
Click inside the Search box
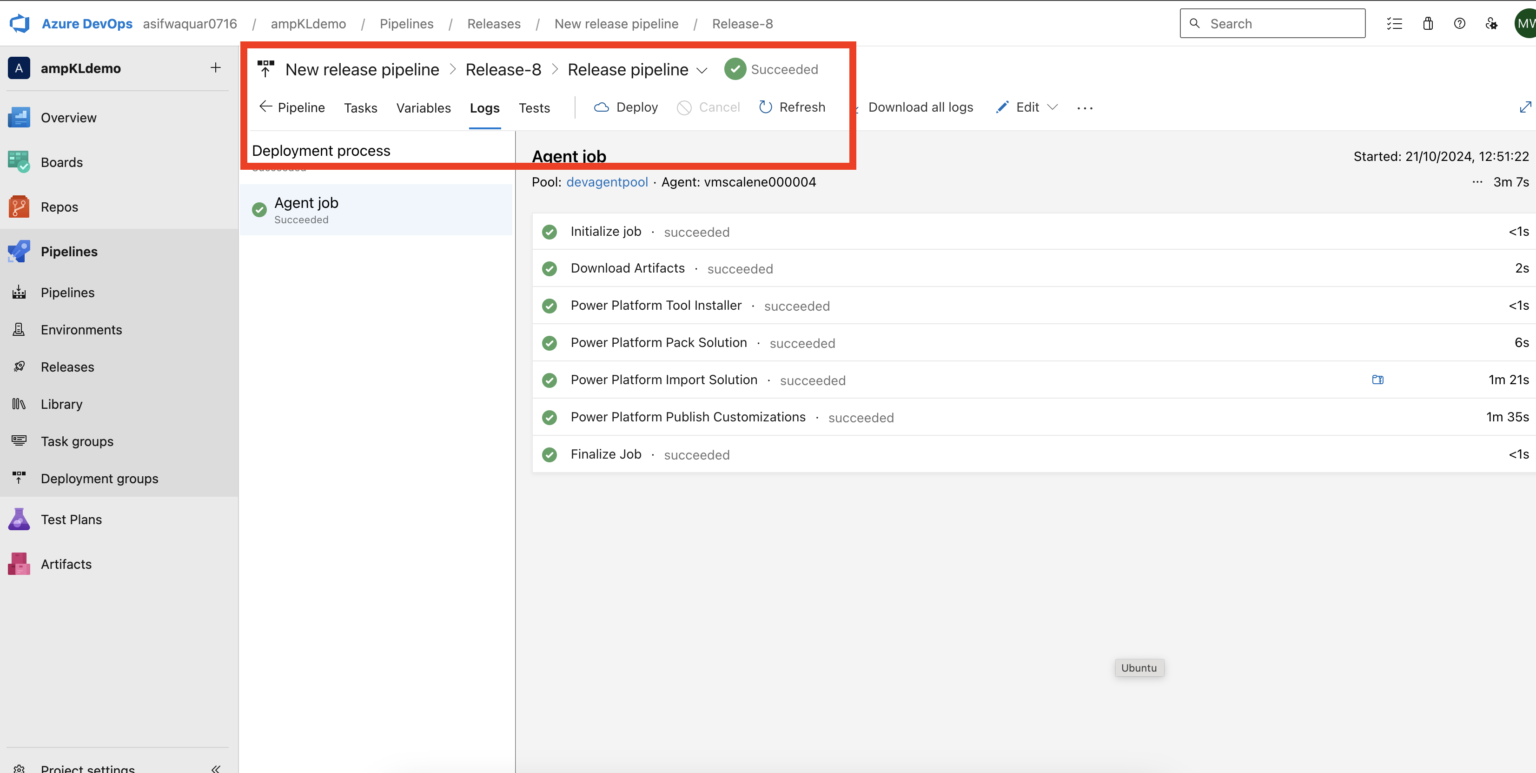[x=1272, y=24]
